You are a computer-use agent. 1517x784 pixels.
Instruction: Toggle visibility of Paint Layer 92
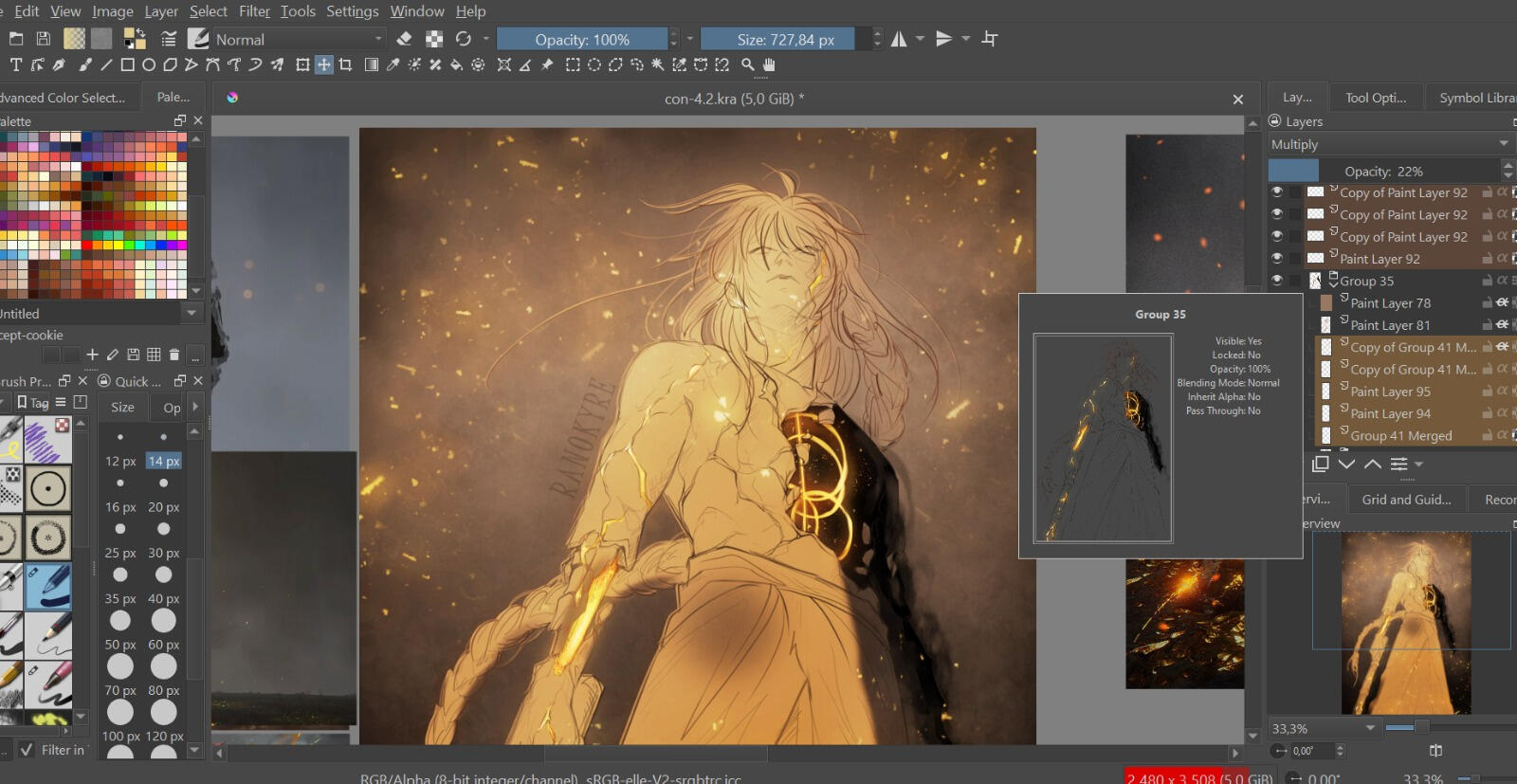[x=1277, y=258]
